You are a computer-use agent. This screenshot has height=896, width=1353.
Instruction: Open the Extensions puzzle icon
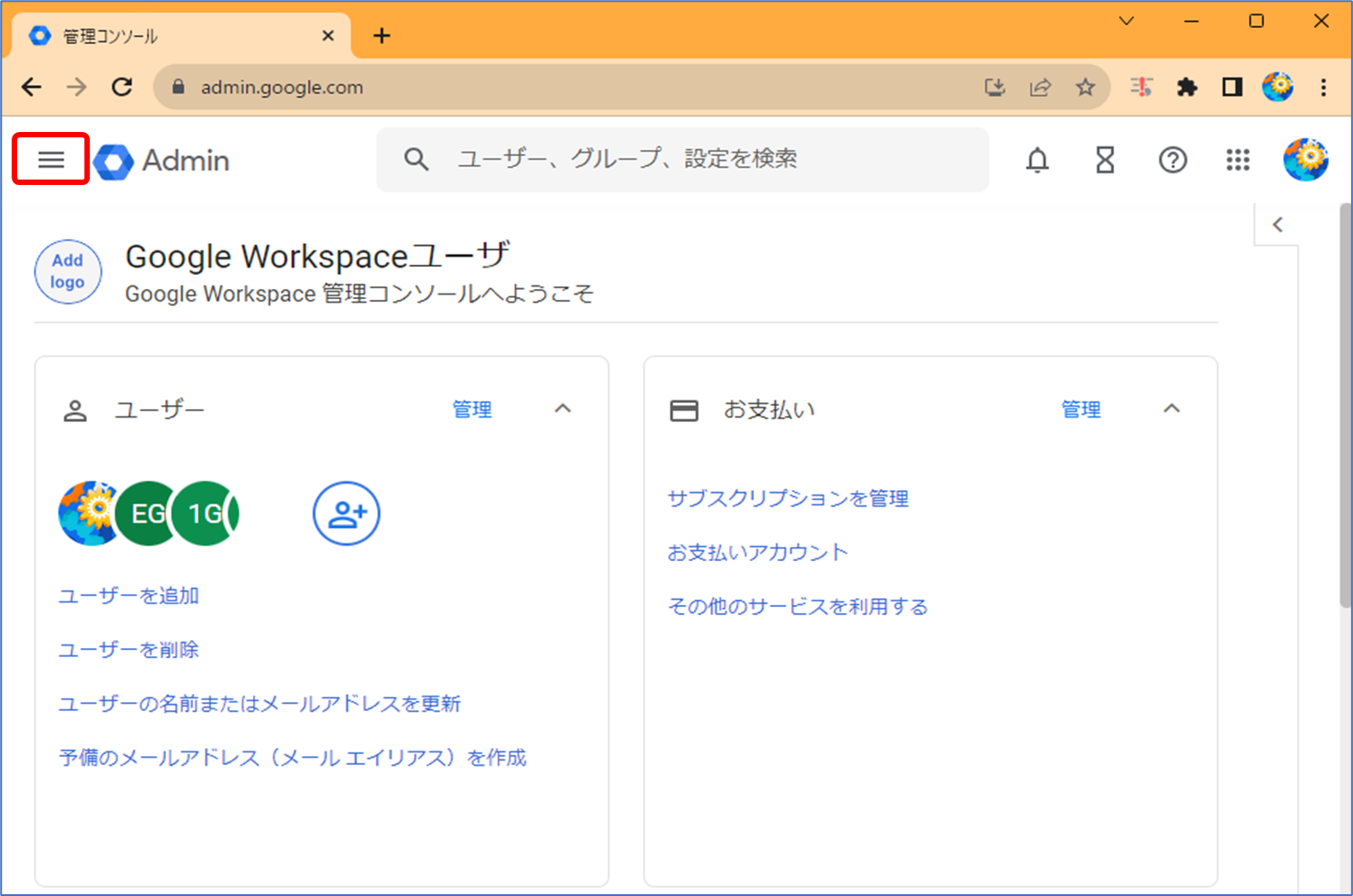tap(1187, 87)
